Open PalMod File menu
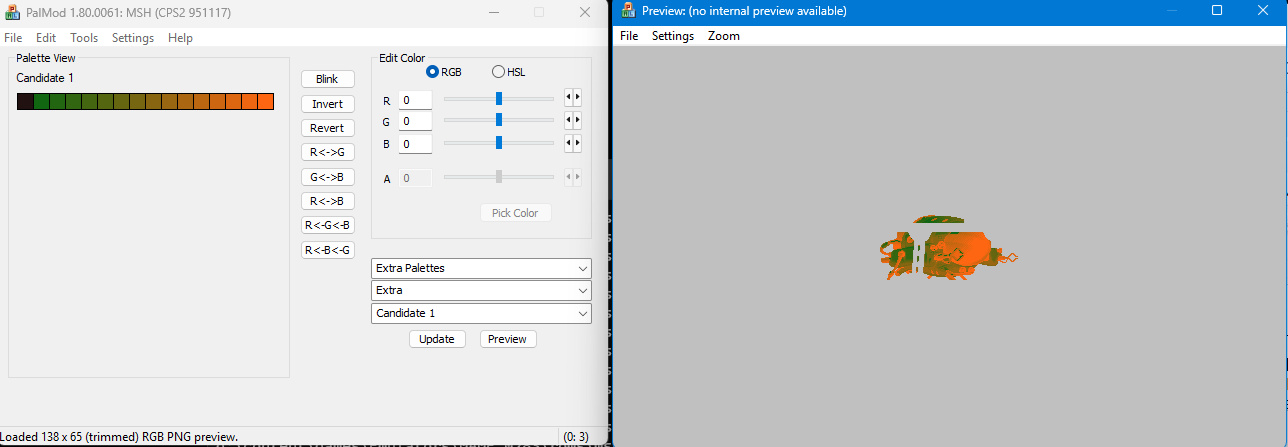The height and width of the screenshot is (447, 1288). (13, 38)
